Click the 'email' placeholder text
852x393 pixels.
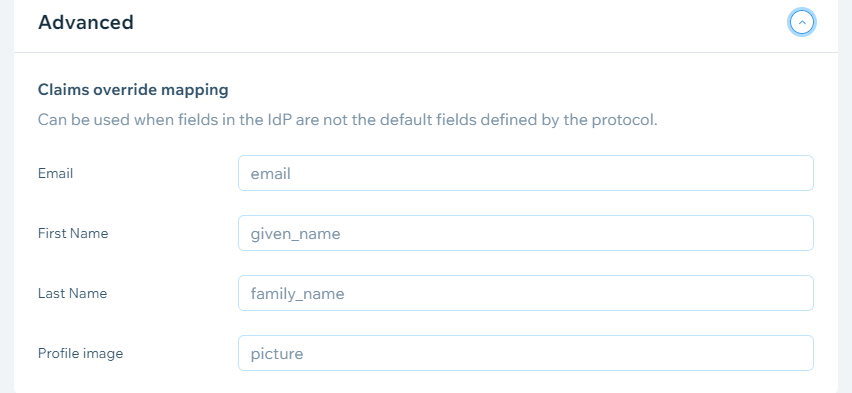click(x=271, y=173)
